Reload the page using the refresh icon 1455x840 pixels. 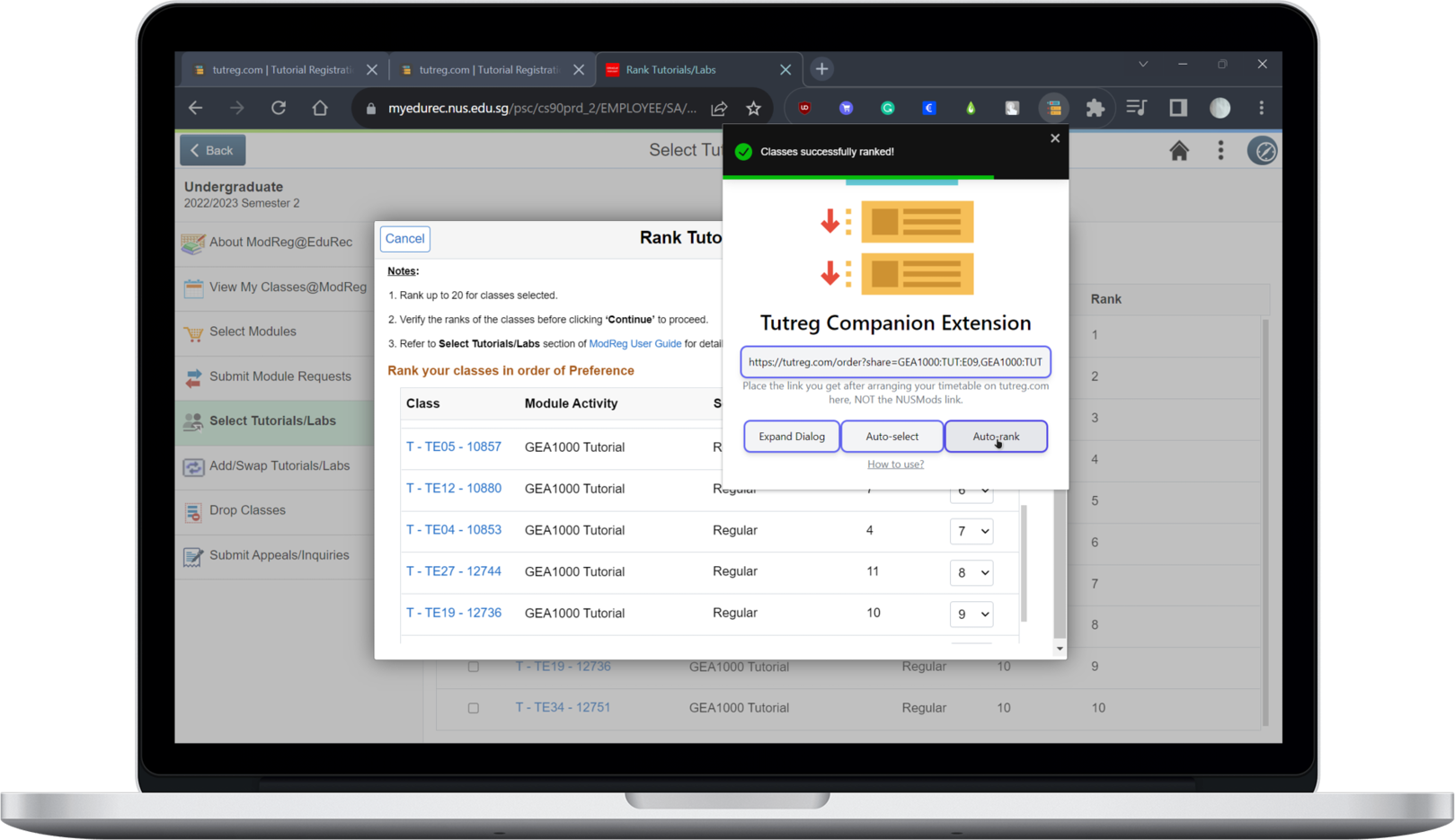click(x=279, y=108)
